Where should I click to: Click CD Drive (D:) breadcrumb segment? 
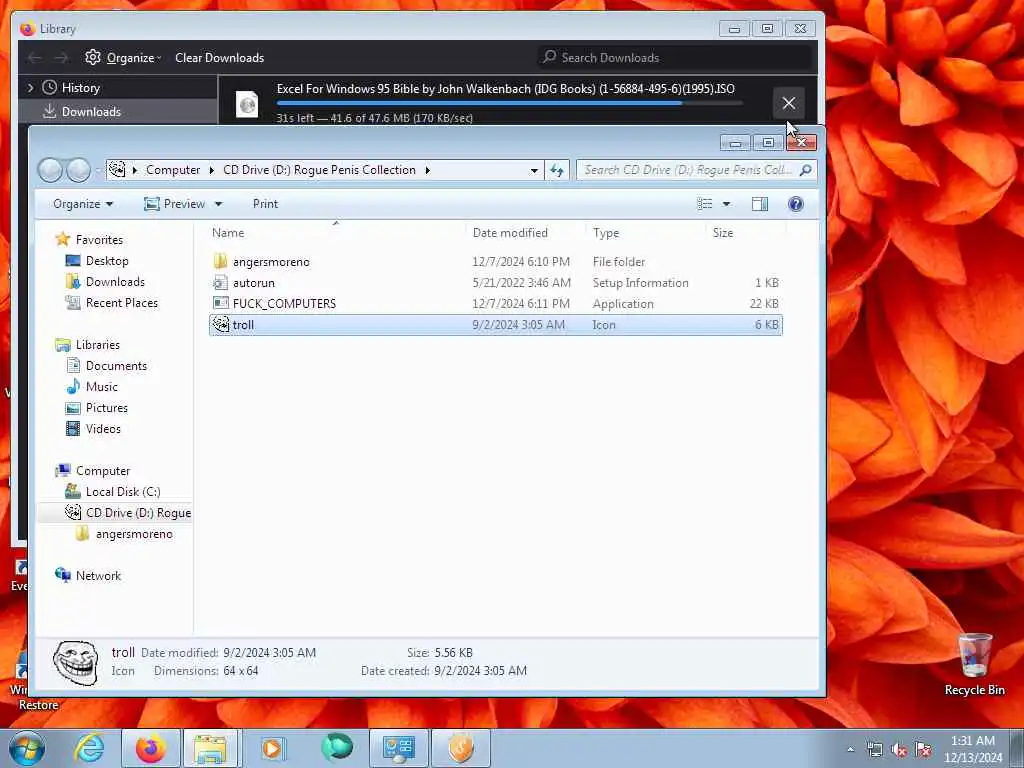click(319, 170)
